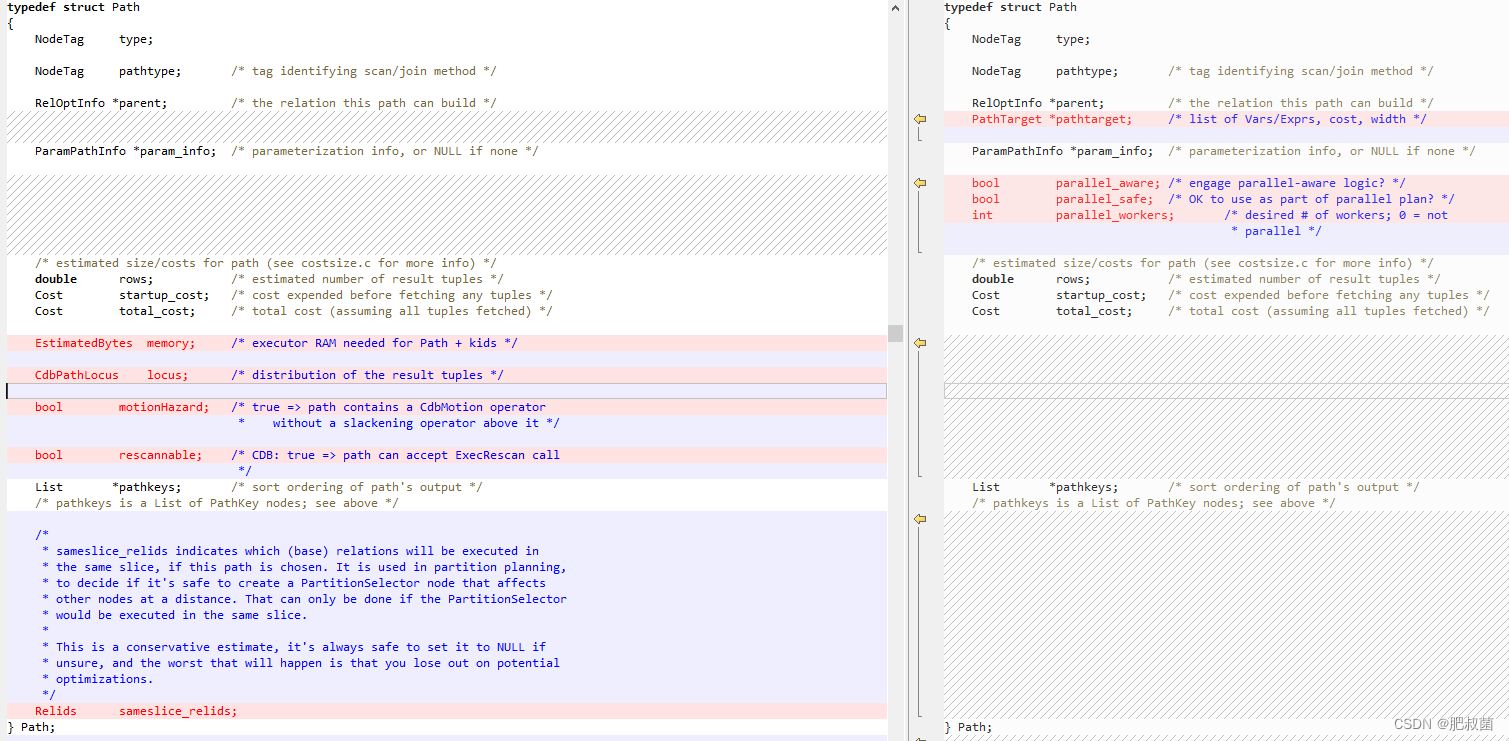Click '* optimizations.' comment line
Viewport: 1509px width, 741px height.
pos(98,679)
